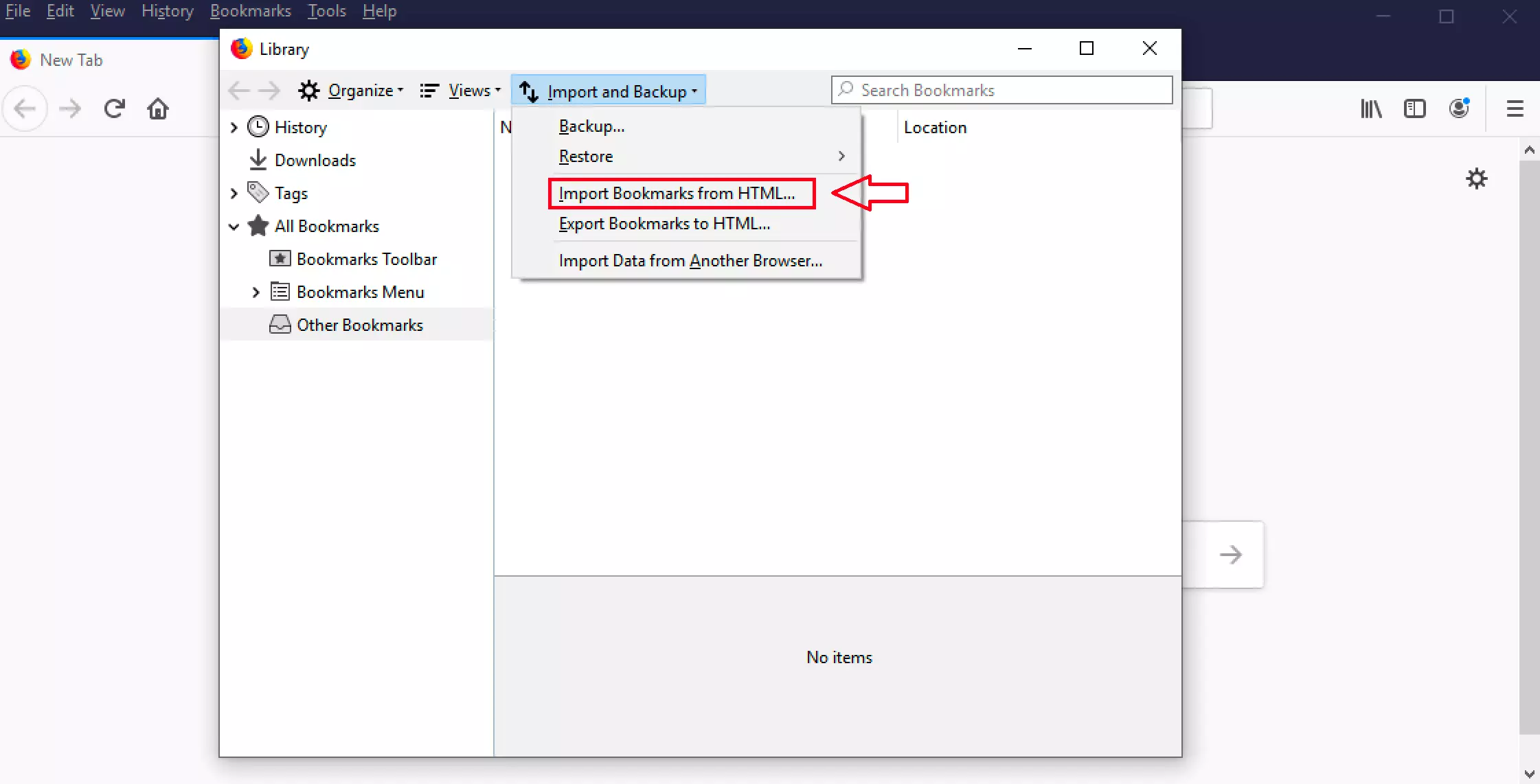Click the Organize toolbar button
1540x784 pixels.
click(x=350, y=91)
